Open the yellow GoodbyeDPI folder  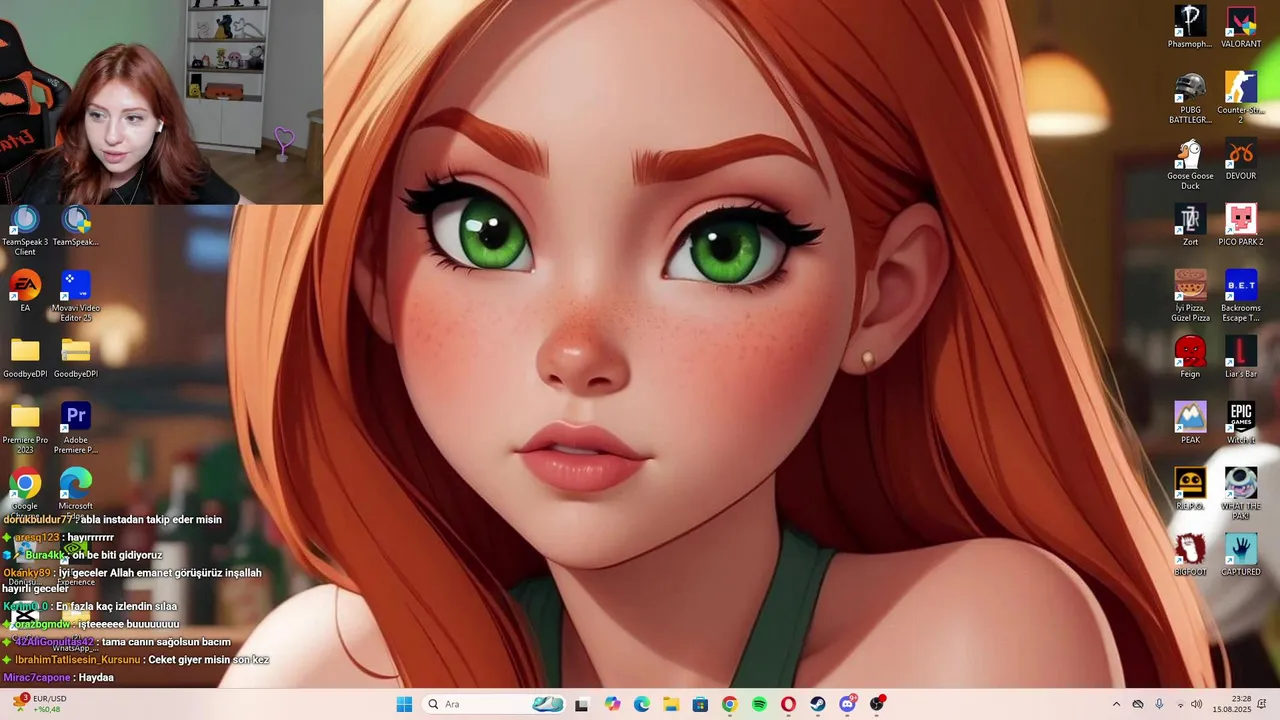pos(25,357)
